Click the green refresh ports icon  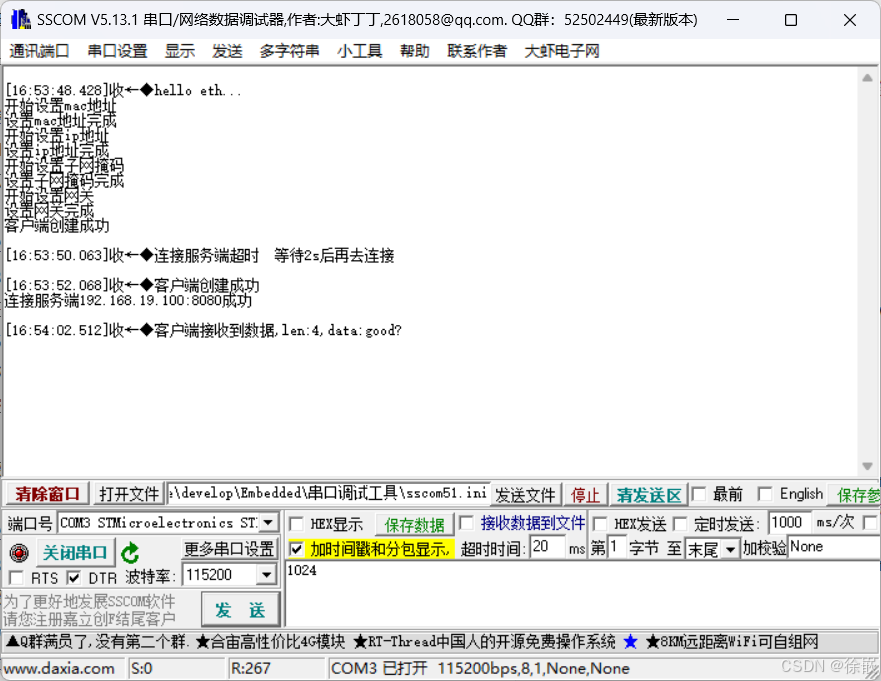point(130,553)
